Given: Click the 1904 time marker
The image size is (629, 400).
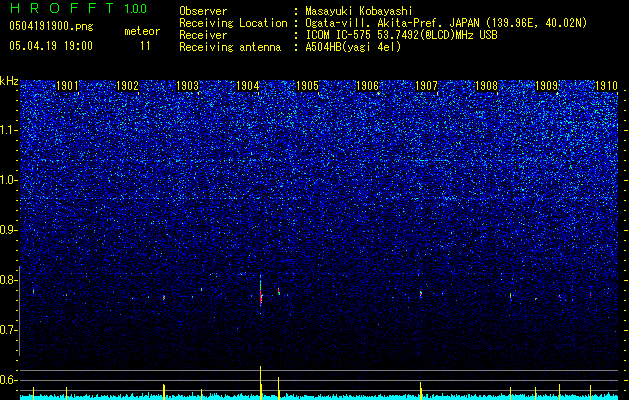Looking at the screenshot, I should [248, 85].
